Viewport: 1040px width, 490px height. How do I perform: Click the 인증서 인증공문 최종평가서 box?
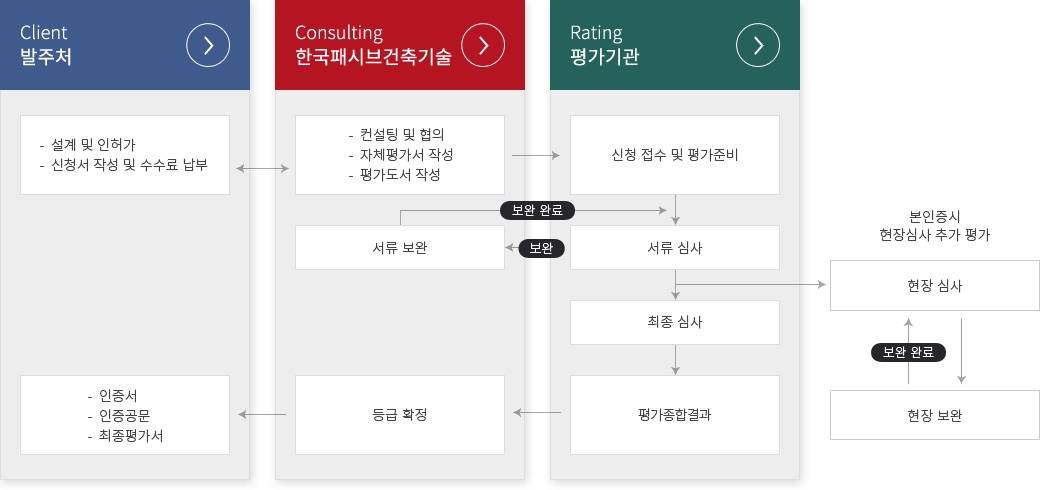tap(125, 415)
